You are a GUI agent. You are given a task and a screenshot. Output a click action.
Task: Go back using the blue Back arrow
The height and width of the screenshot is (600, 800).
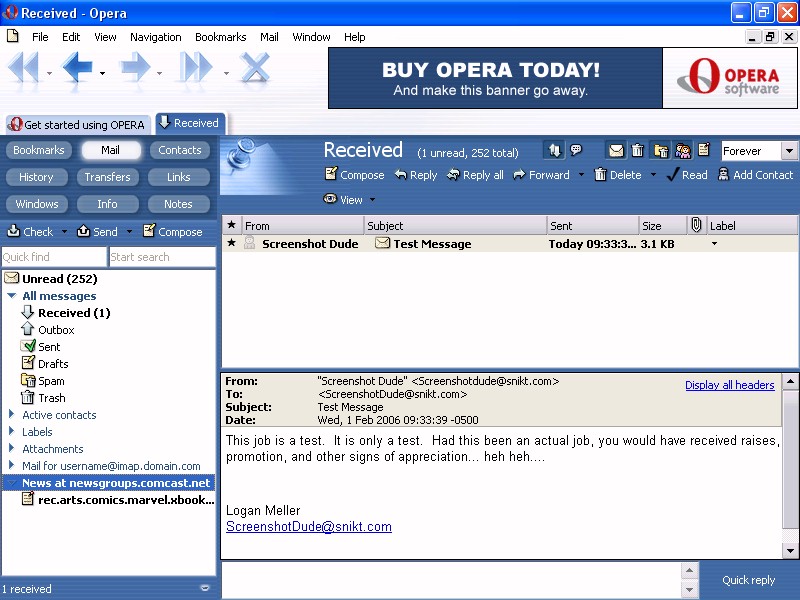point(77,68)
